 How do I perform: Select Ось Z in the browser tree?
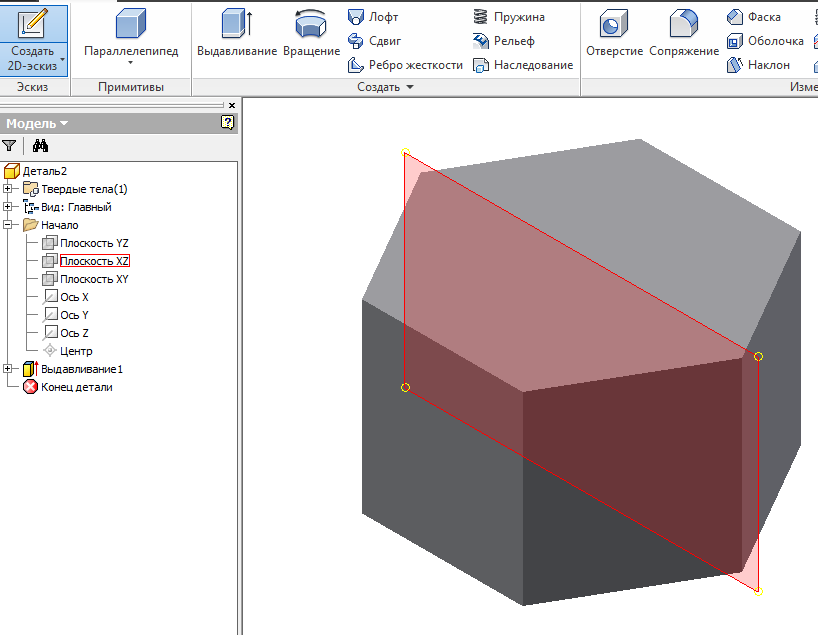74,333
